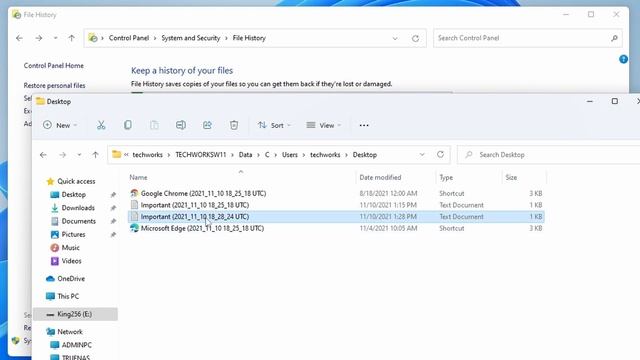
Task: Open Restore personal files link
Action: (54, 85)
